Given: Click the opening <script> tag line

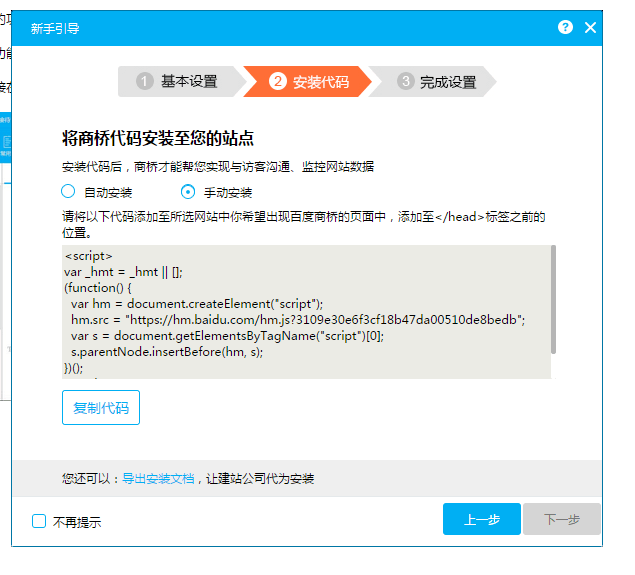Looking at the screenshot, I should [89, 255].
